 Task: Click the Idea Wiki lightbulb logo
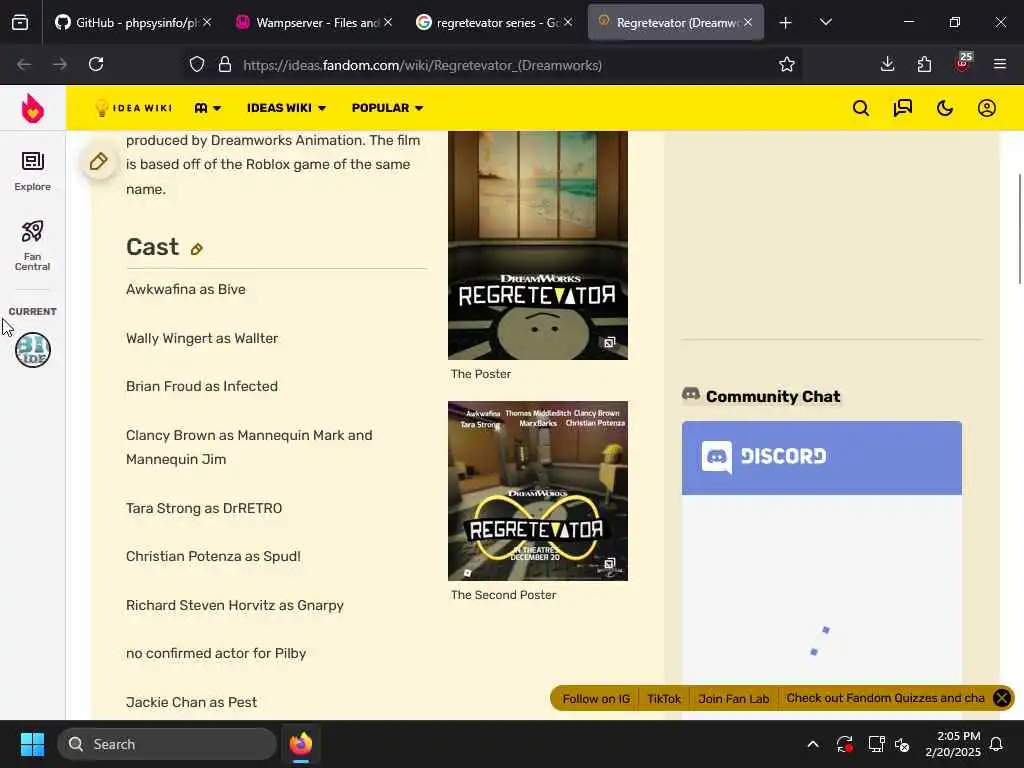pyautogui.click(x=133, y=108)
